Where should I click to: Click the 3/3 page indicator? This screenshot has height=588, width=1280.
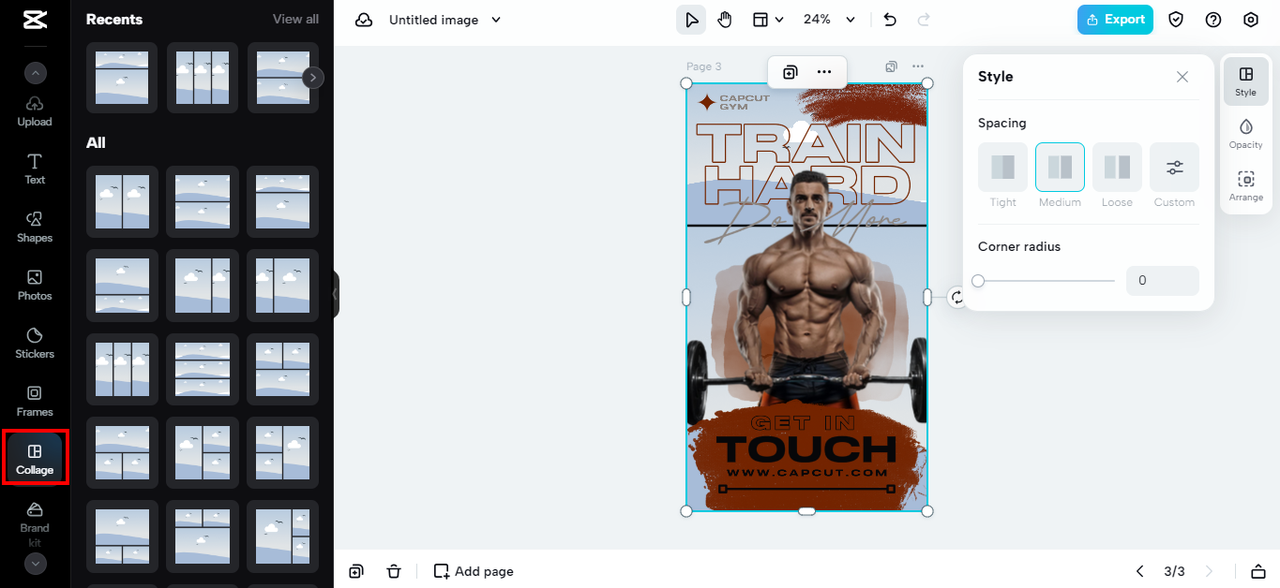1174,572
